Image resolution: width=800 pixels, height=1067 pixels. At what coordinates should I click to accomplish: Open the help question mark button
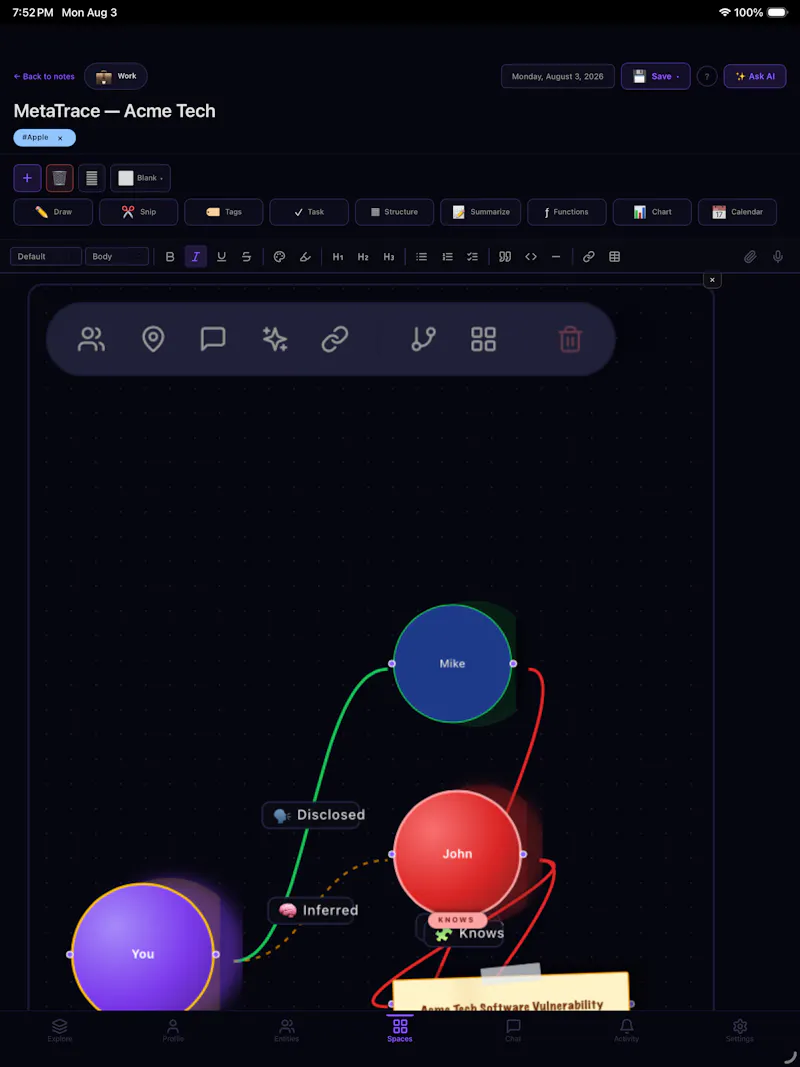[x=707, y=76]
